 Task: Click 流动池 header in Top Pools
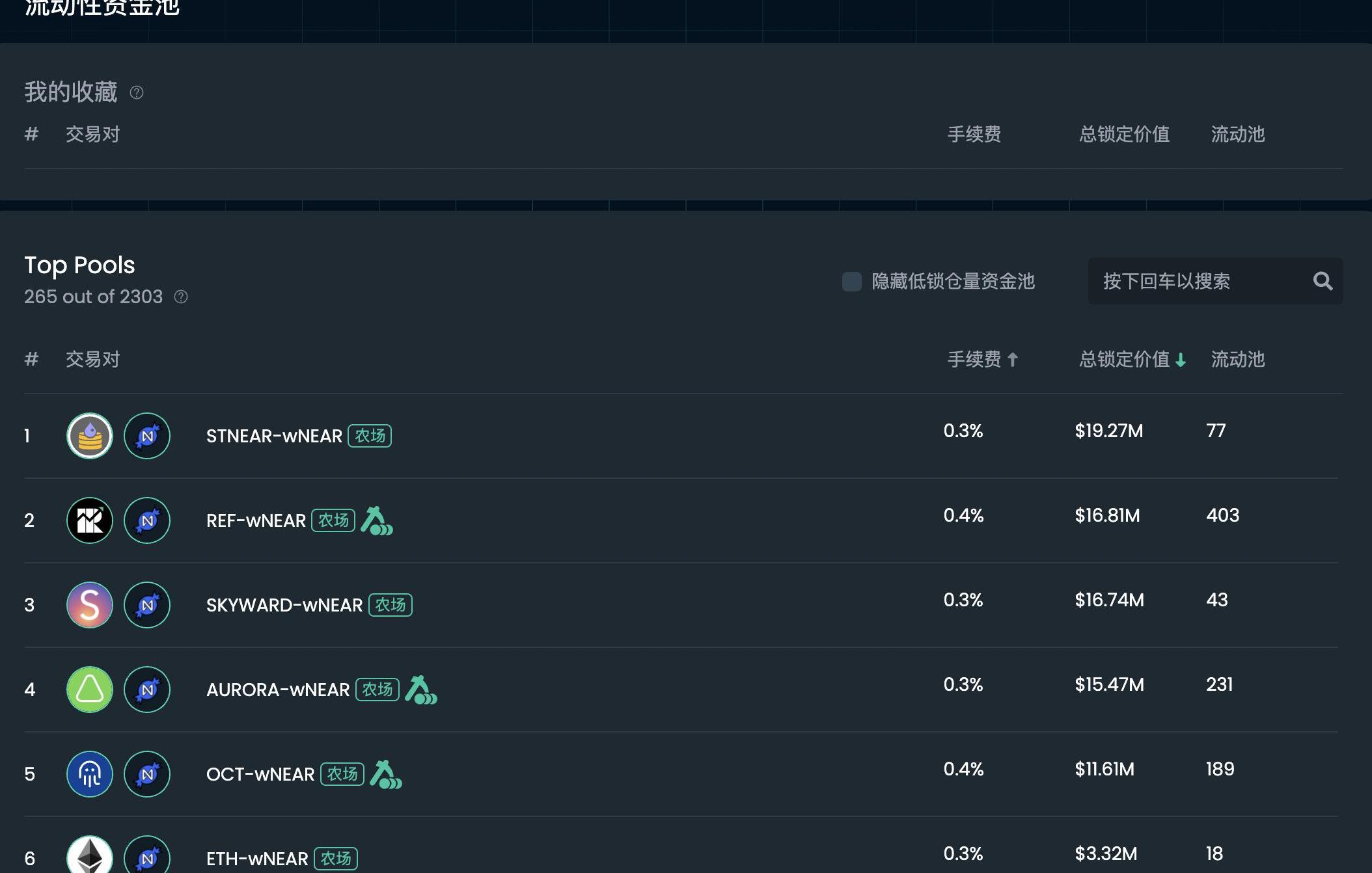pyautogui.click(x=1237, y=359)
